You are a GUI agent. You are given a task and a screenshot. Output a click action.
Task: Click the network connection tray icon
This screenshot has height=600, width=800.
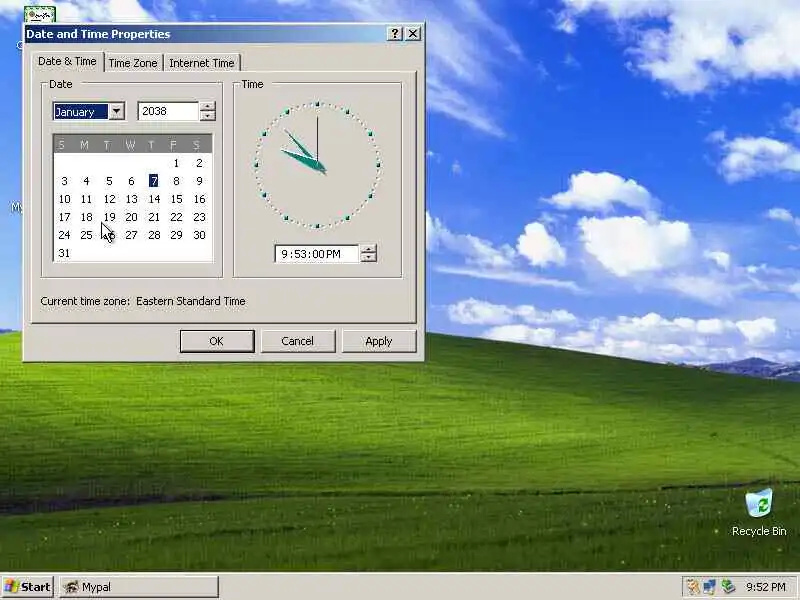(x=710, y=587)
